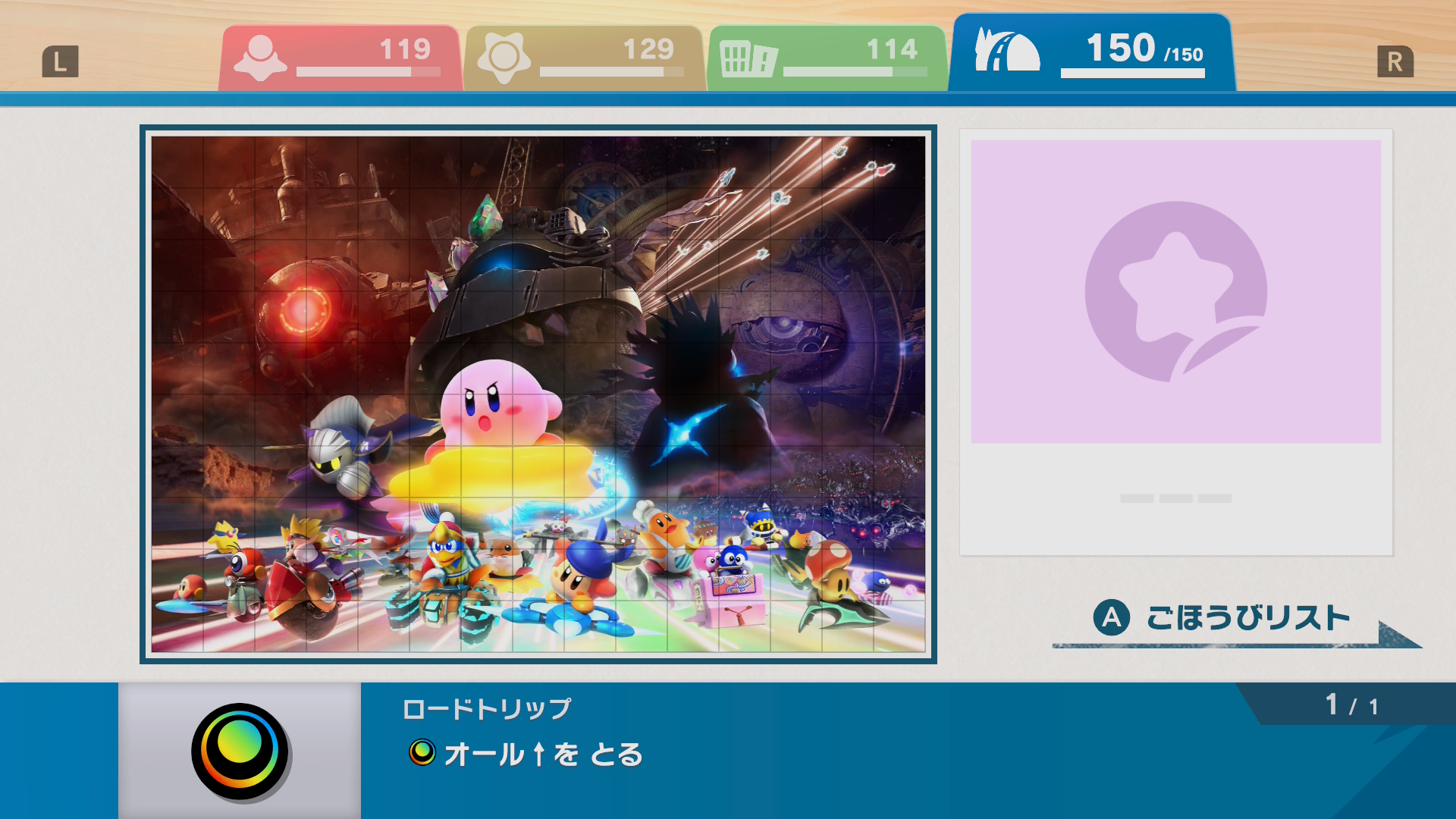Select the ロードトリップ title text

pyautogui.click(x=487, y=709)
